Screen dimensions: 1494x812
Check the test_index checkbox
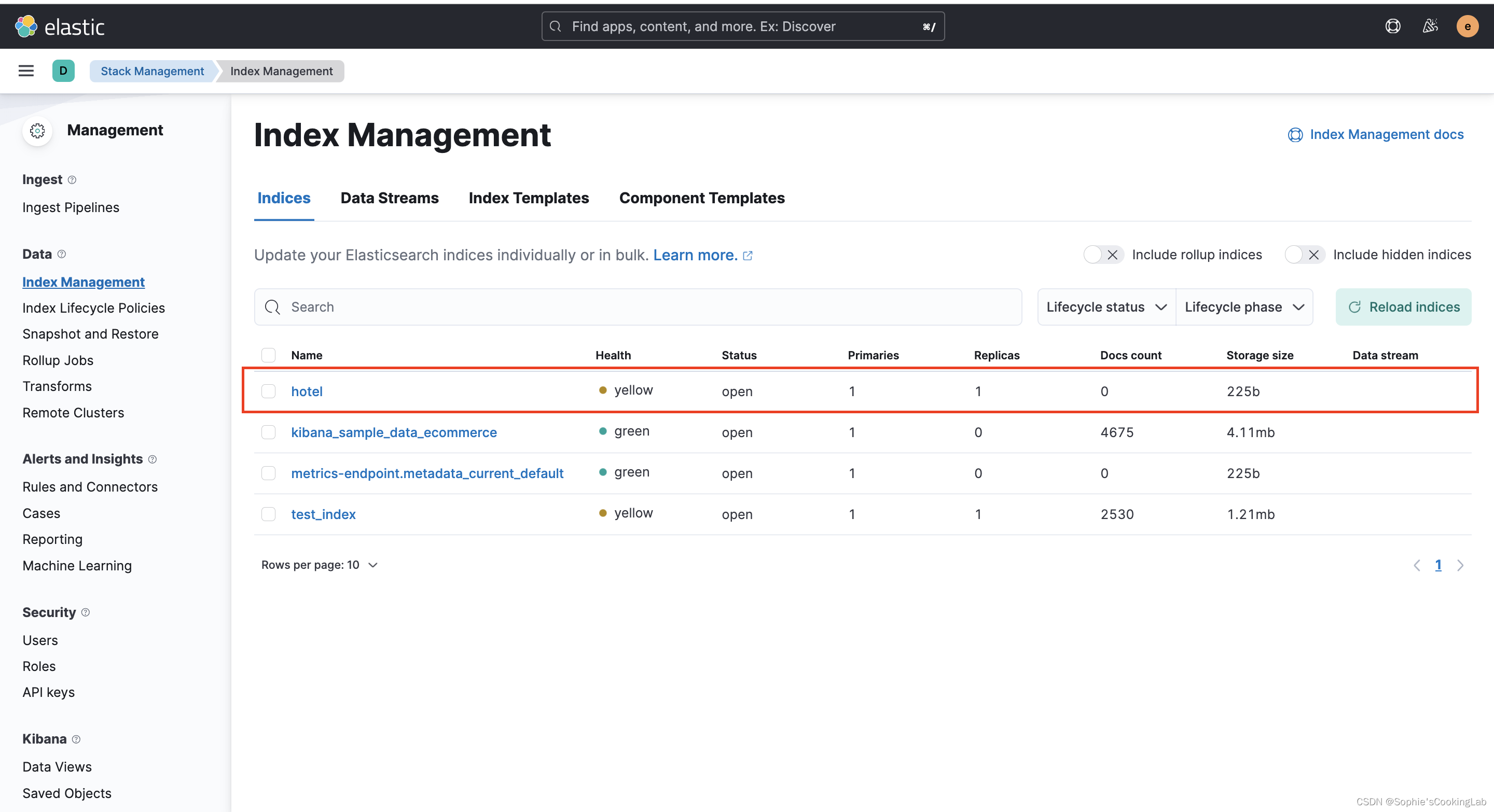pos(269,514)
